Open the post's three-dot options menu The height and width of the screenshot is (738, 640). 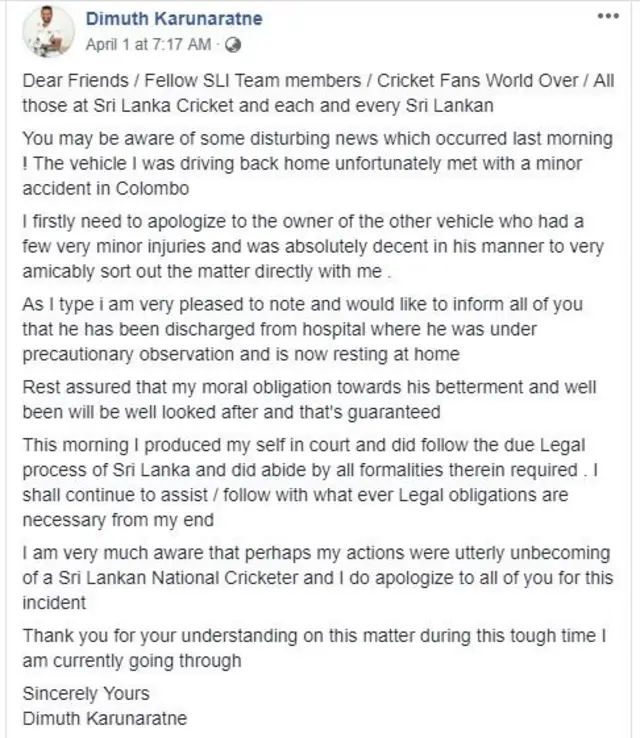tap(607, 18)
